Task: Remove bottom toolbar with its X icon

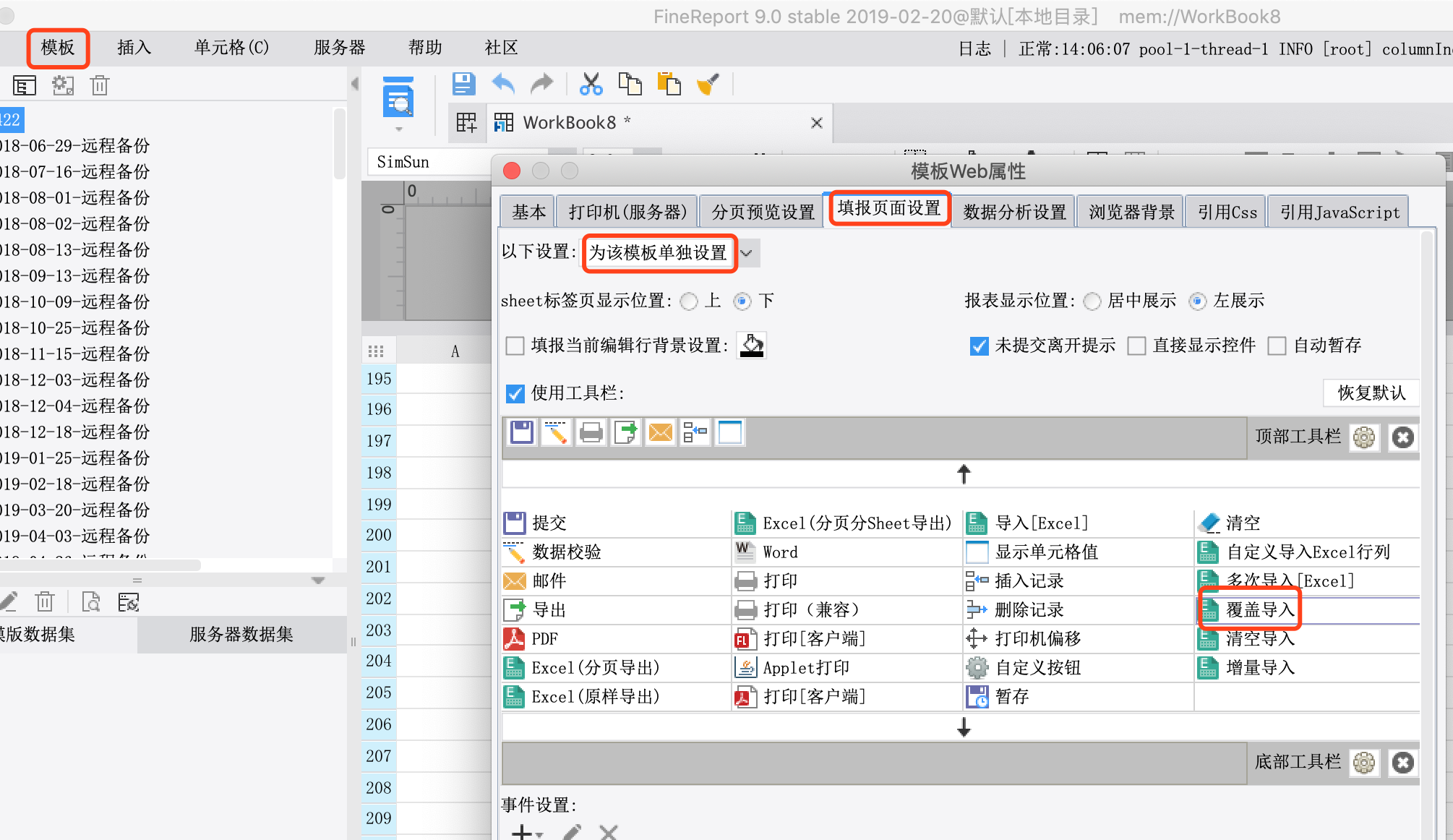Action: (1403, 763)
